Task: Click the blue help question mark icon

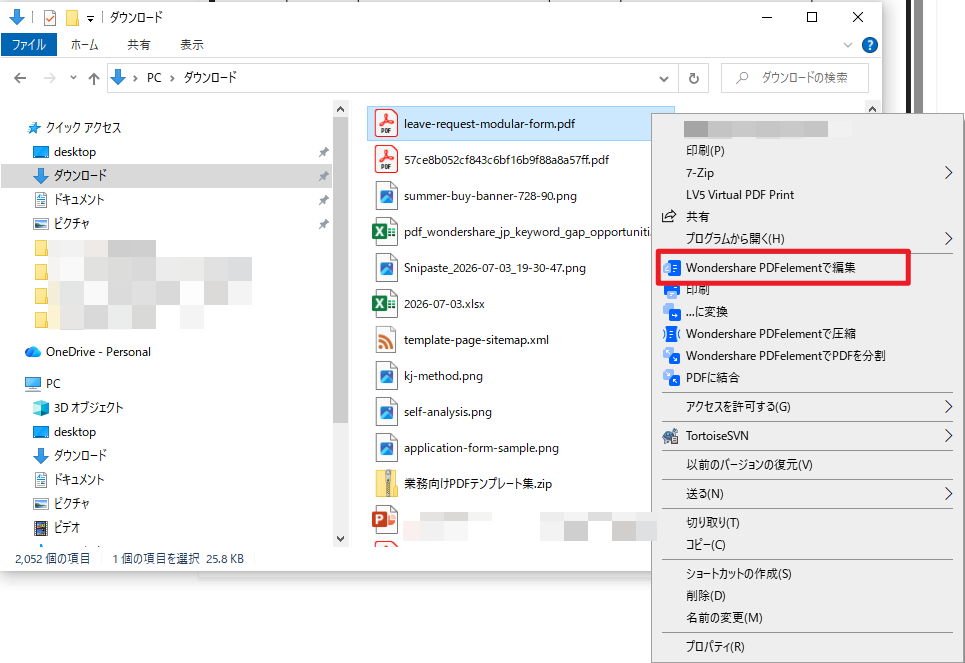Action: point(870,45)
